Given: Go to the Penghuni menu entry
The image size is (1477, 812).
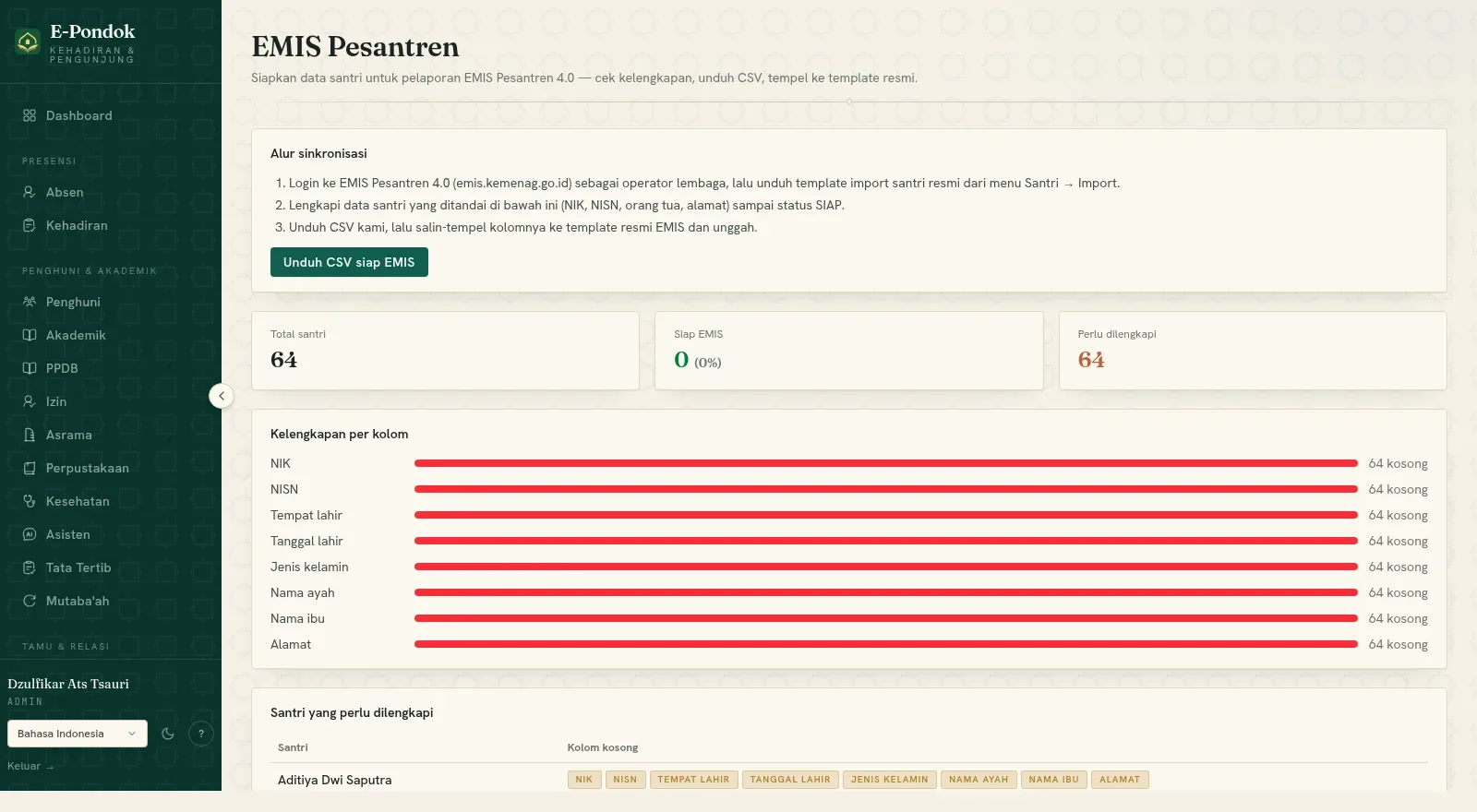Looking at the screenshot, I should [111, 302].
